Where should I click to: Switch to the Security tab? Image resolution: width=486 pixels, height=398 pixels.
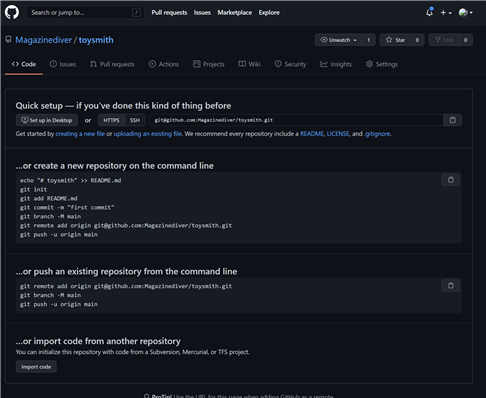pyautogui.click(x=290, y=64)
